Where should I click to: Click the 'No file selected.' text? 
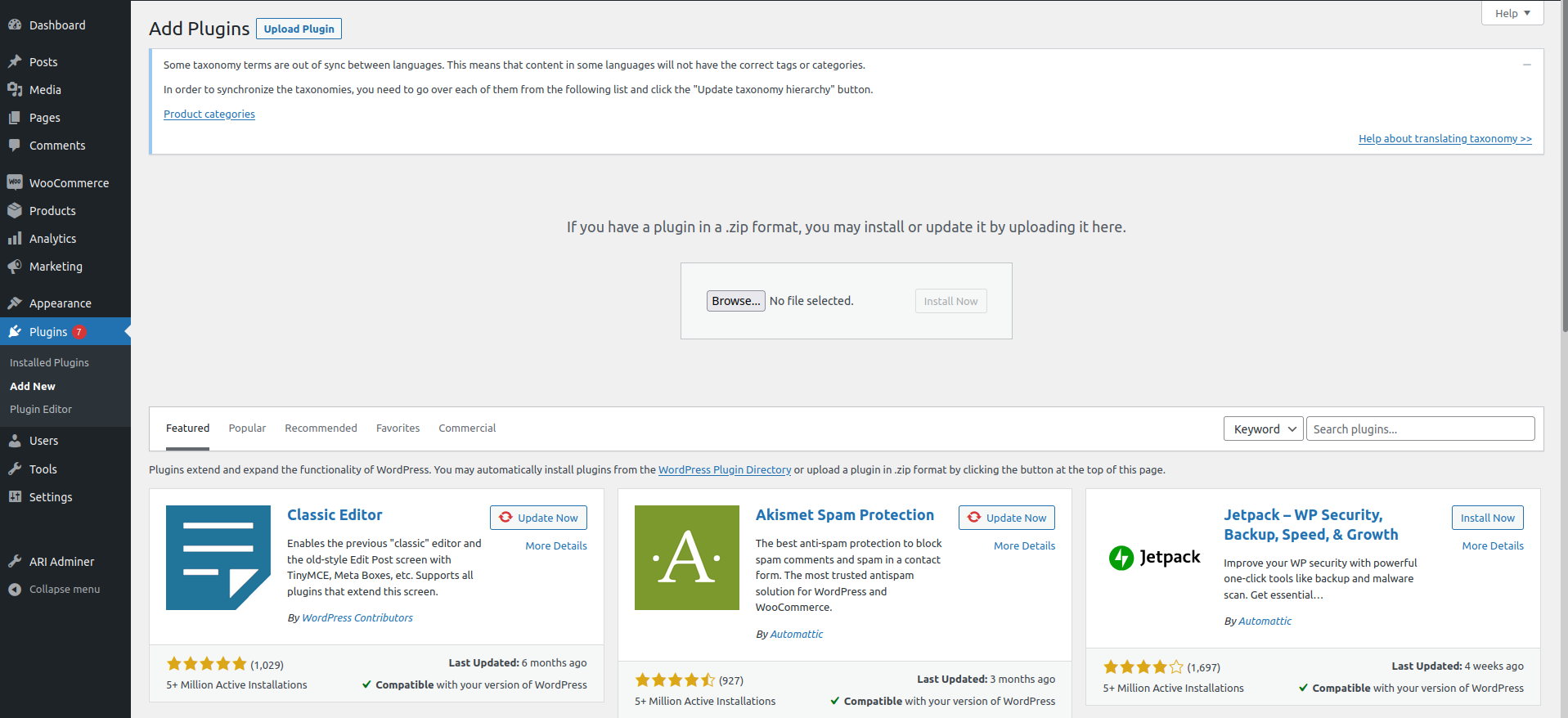pos(811,301)
